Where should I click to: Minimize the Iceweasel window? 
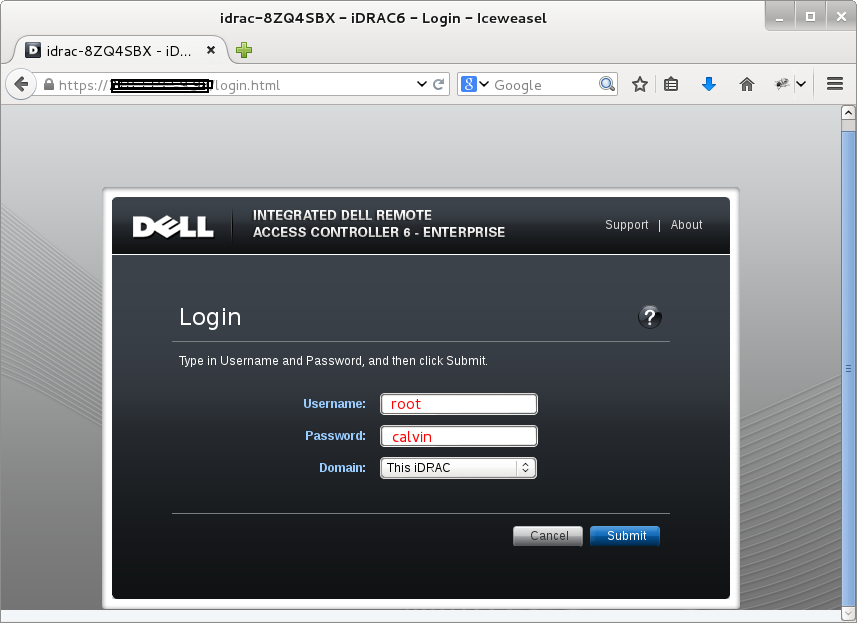pos(780,17)
